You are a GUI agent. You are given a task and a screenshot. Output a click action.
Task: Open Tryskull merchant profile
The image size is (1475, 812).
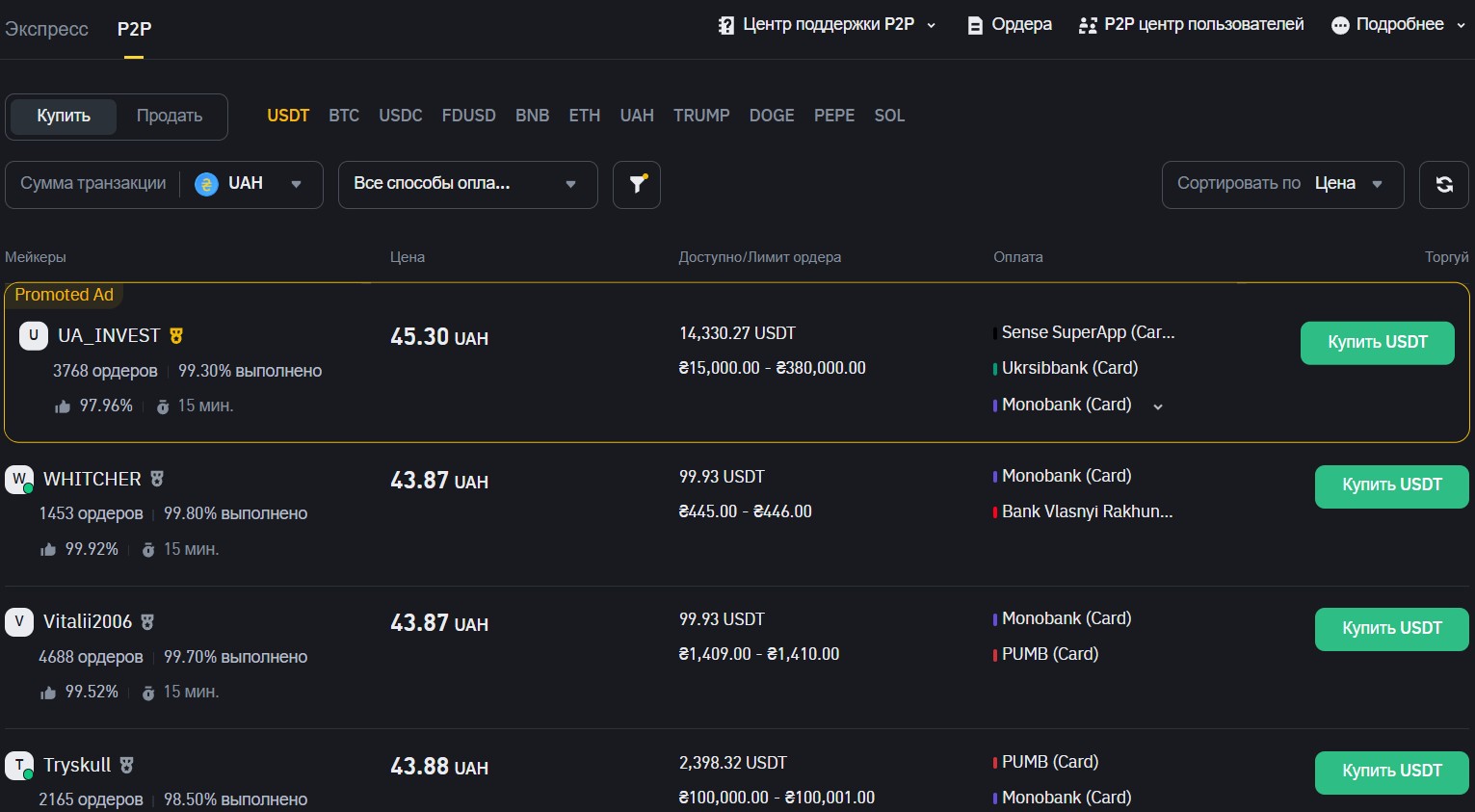pos(77,765)
